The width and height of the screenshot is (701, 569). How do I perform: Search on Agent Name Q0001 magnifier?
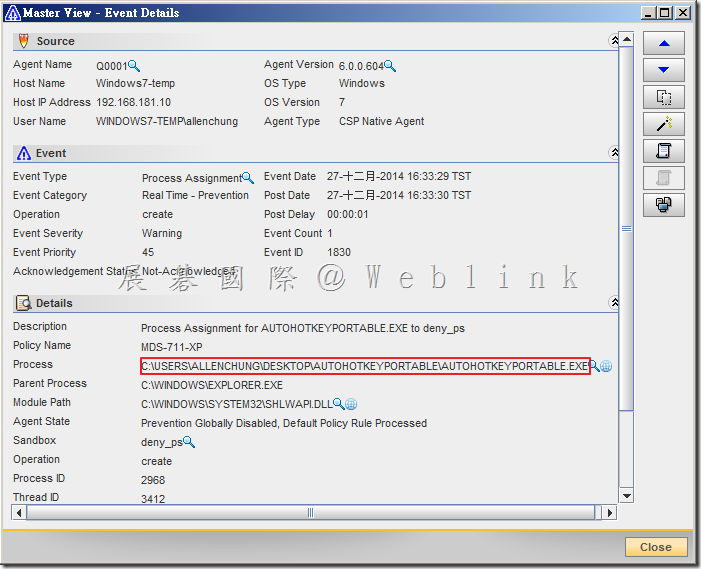pyautogui.click(x=134, y=66)
